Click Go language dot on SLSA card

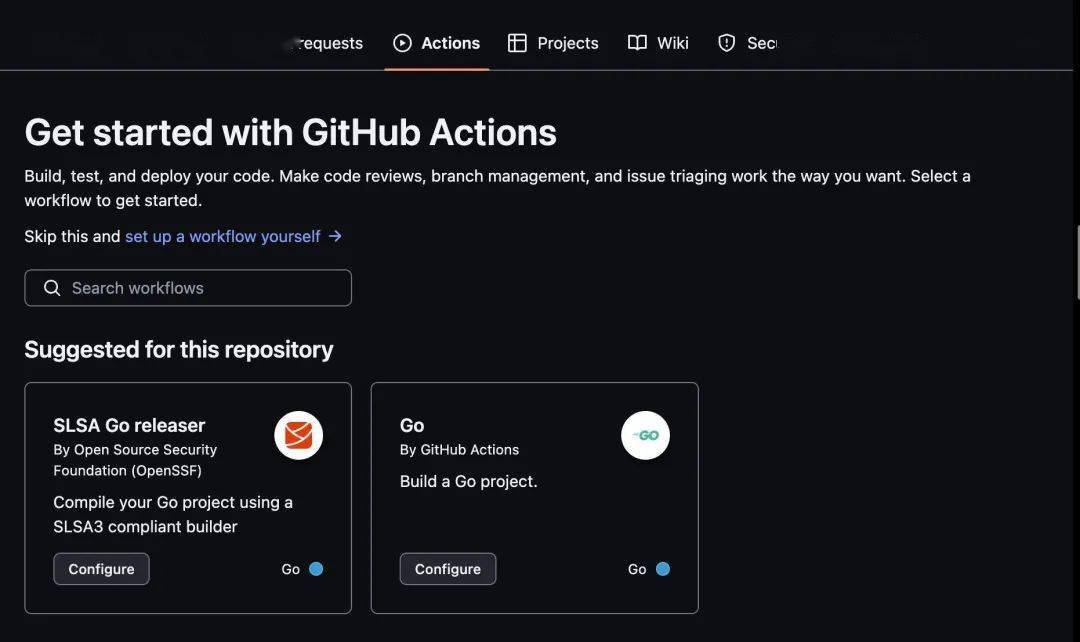pyautogui.click(x=316, y=569)
